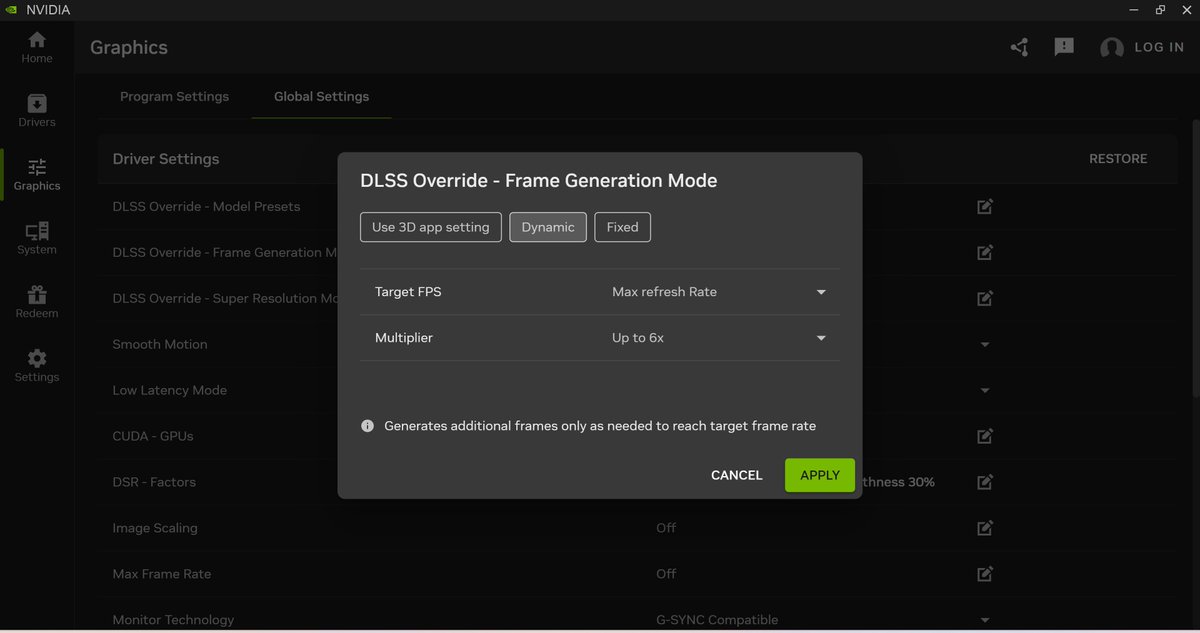Click the APPLY button
This screenshot has height=633, width=1200.
(x=820, y=475)
